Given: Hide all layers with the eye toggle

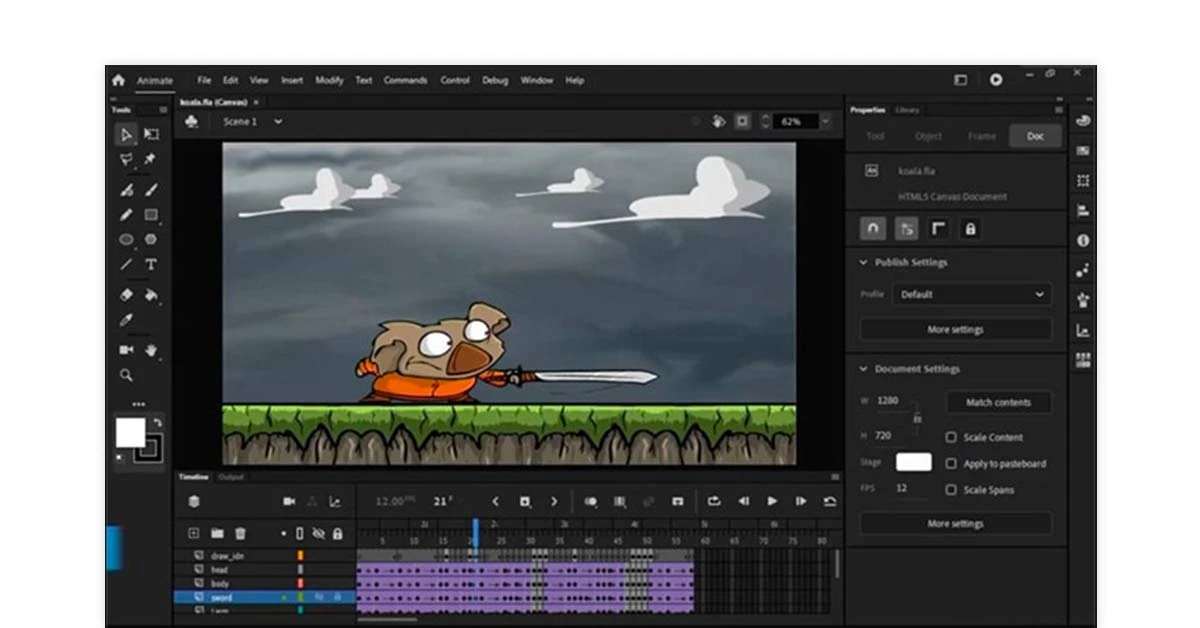Looking at the screenshot, I should [x=317, y=533].
